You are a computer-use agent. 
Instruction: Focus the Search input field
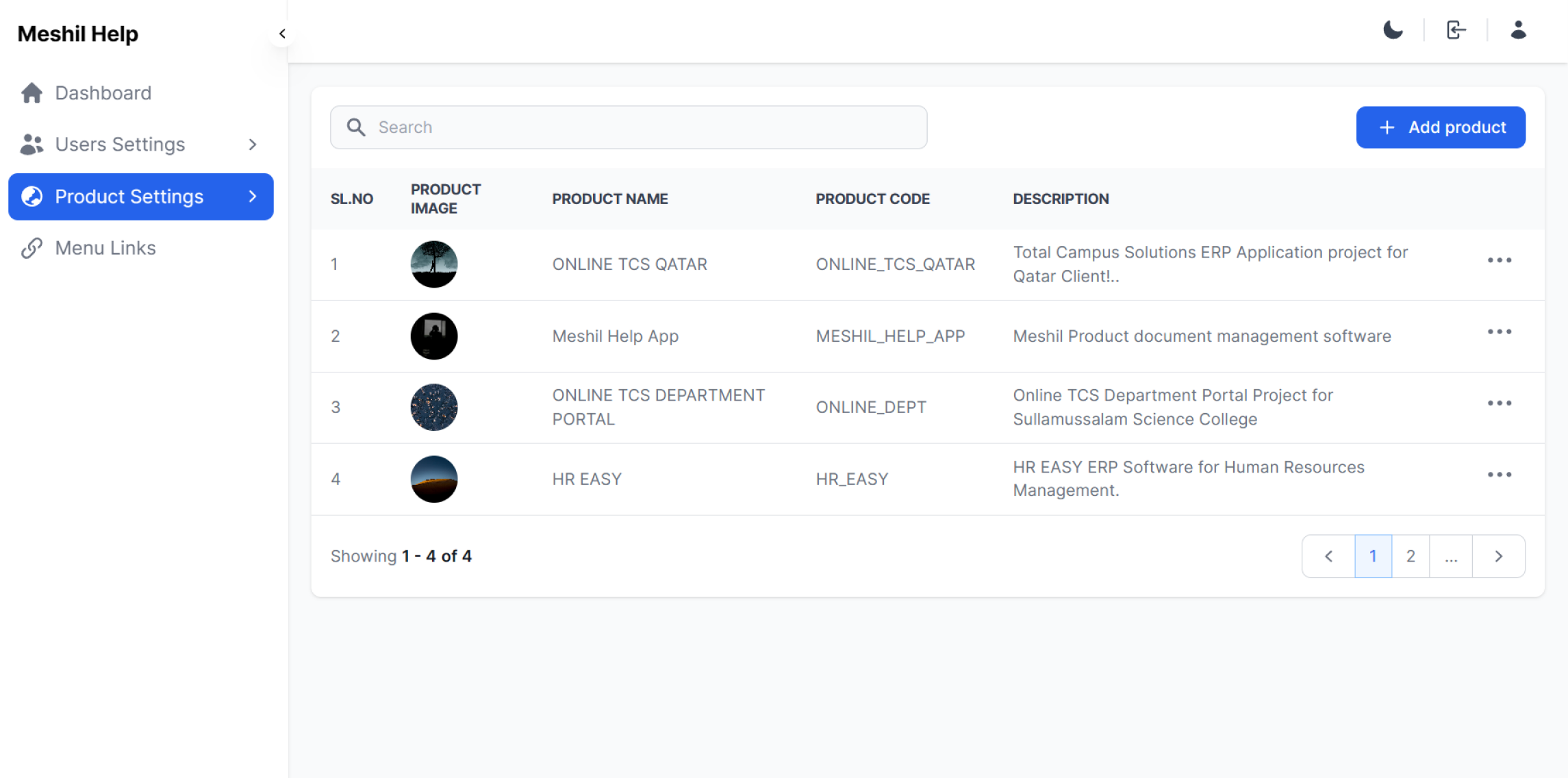click(628, 127)
